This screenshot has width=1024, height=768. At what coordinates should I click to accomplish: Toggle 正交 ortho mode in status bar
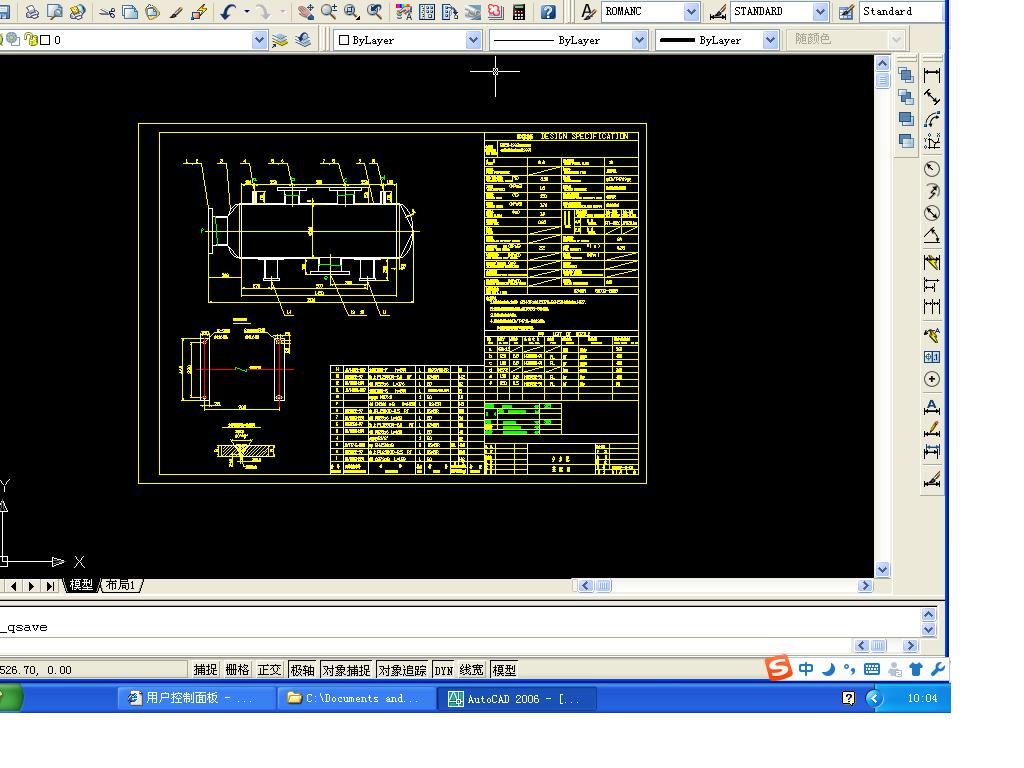point(270,670)
